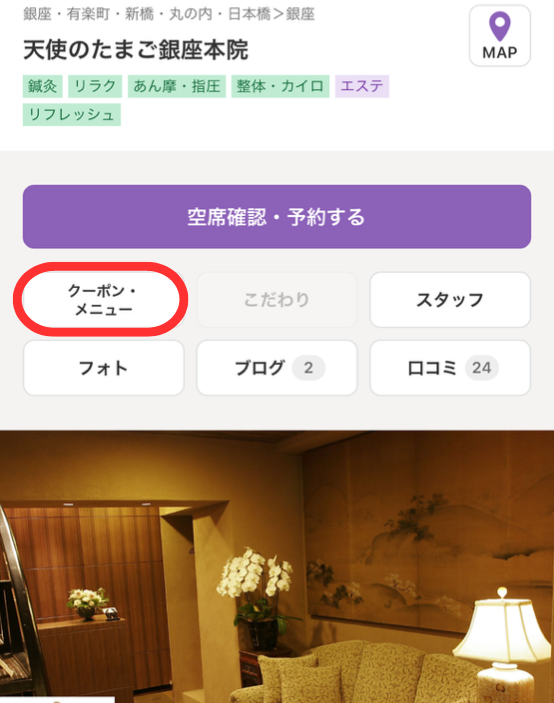554x703 pixels.
Task: Click the 鍼灸 category tag
Action: (43, 86)
